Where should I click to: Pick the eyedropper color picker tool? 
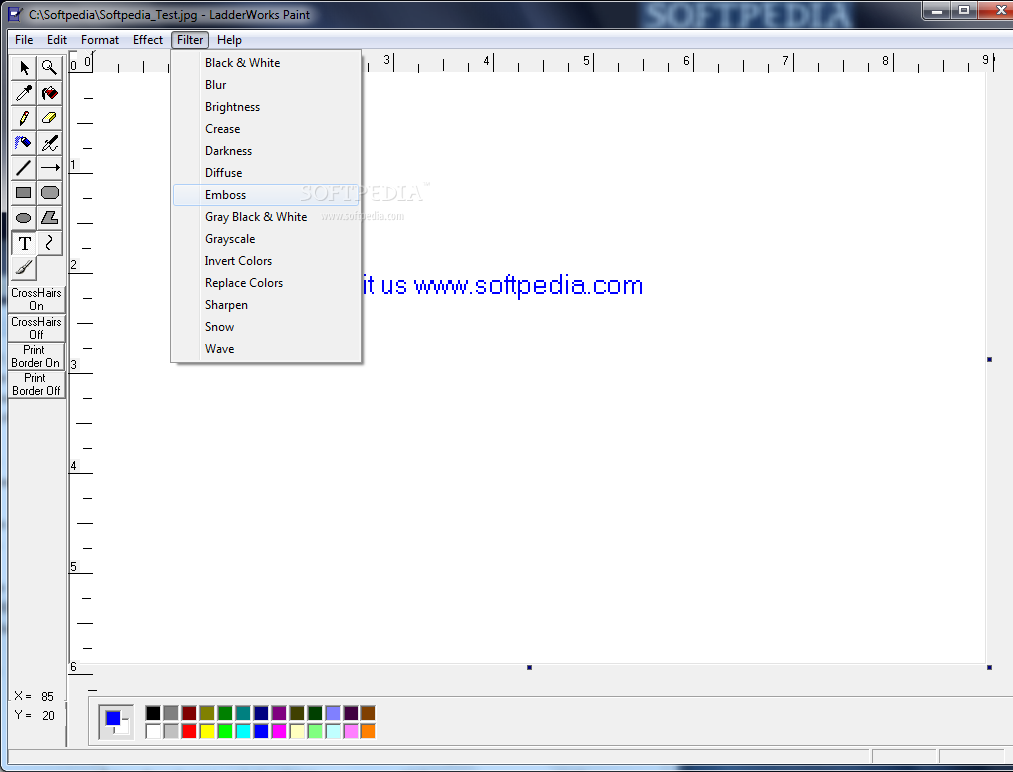24,93
